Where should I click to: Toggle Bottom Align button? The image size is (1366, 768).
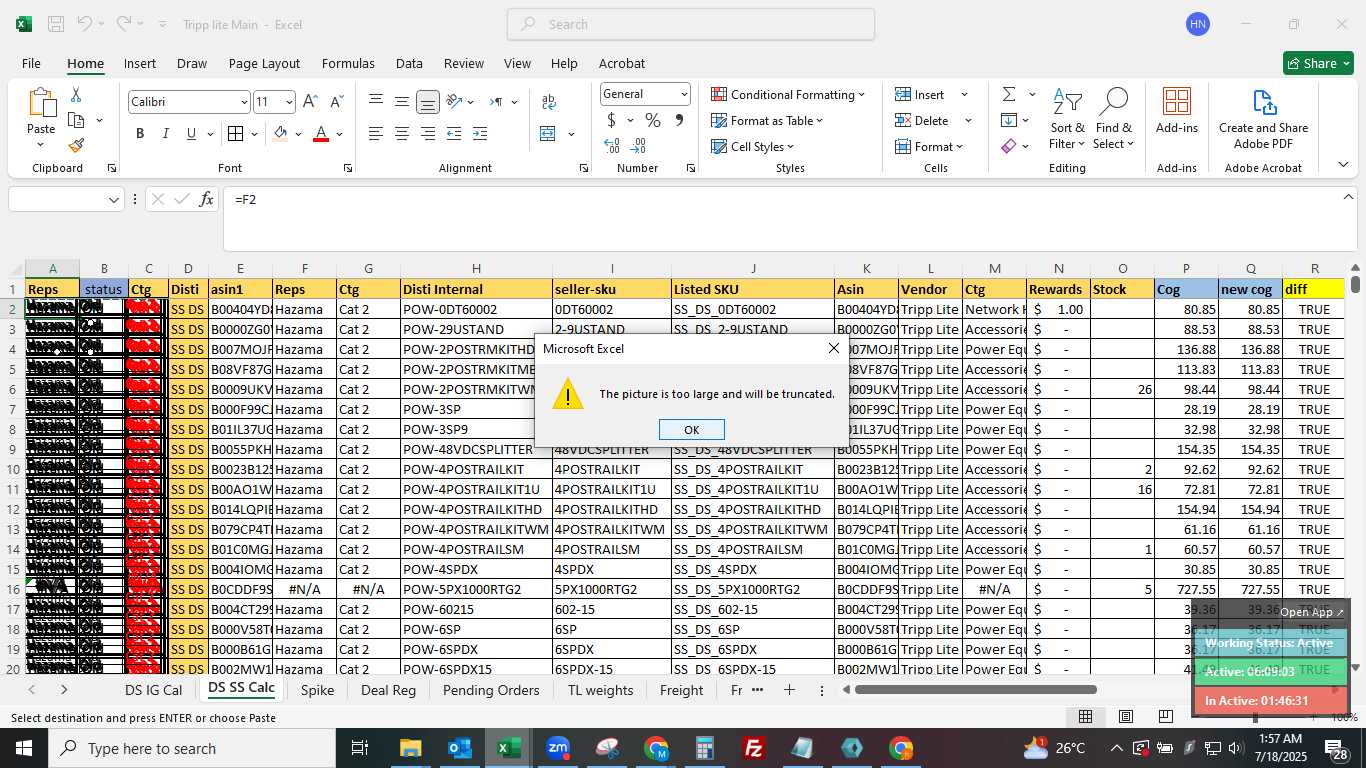[427, 101]
